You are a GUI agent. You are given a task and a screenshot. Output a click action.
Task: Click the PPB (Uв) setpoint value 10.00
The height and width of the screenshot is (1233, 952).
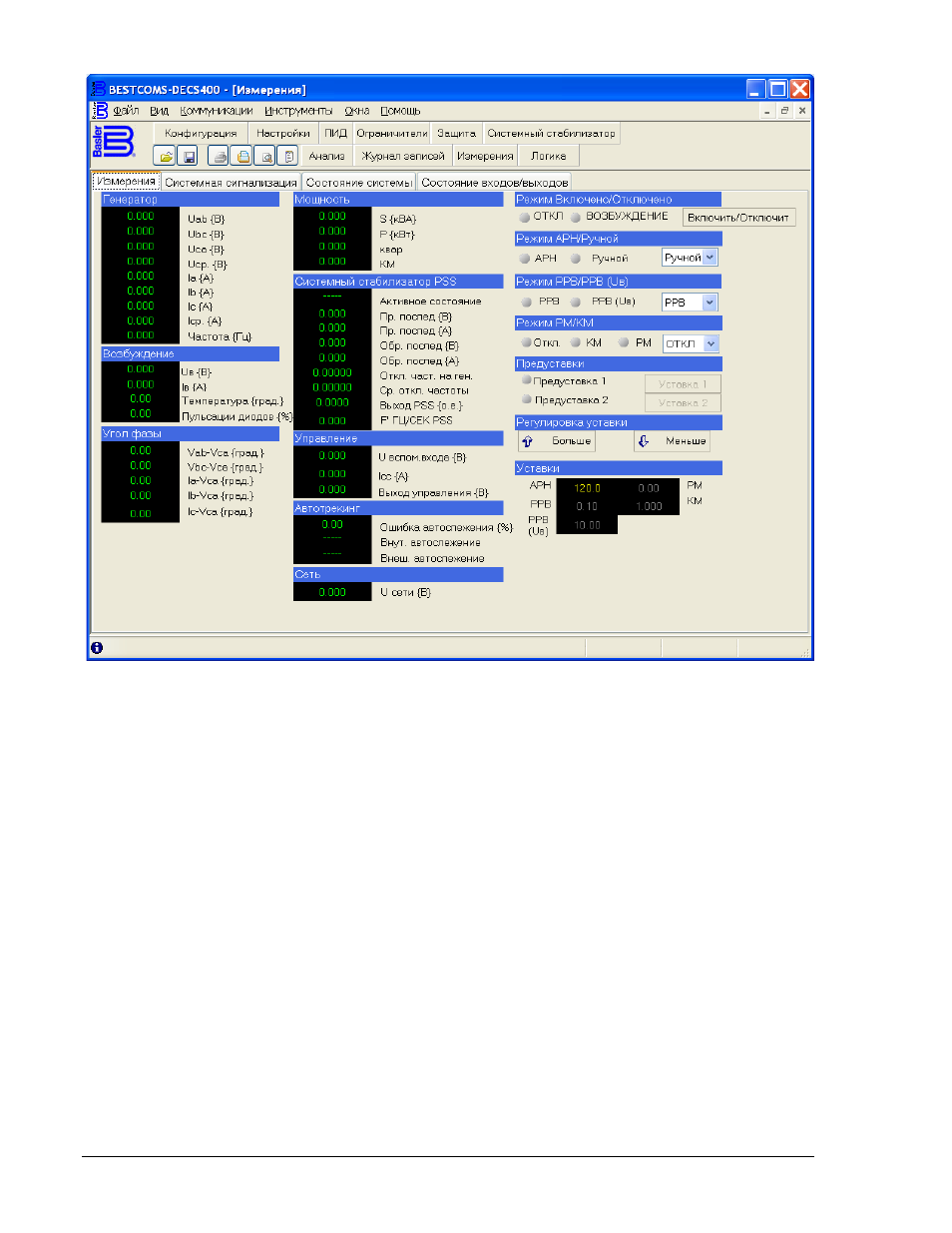point(587,525)
